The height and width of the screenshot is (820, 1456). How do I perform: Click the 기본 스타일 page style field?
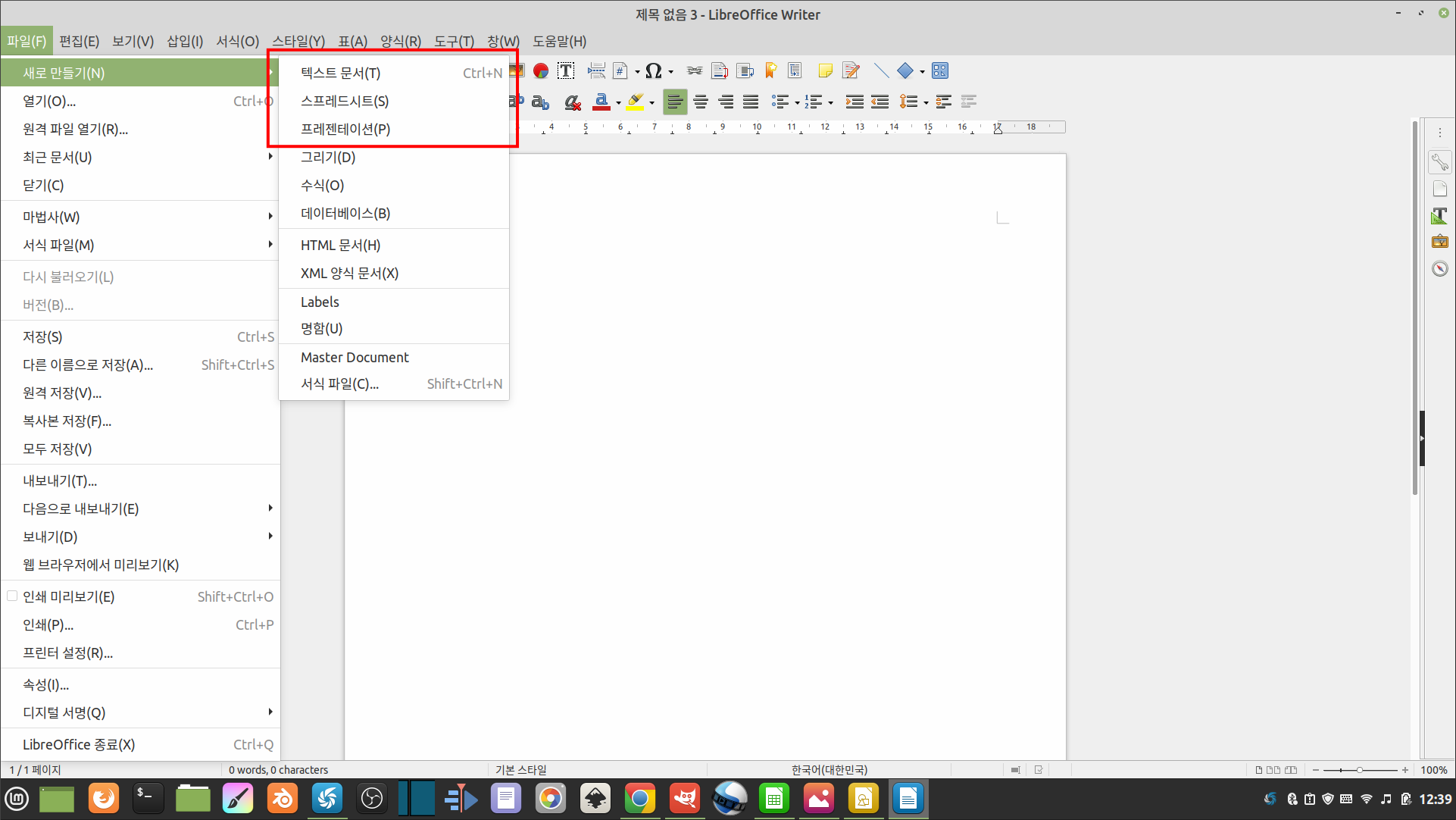(x=520, y=770)
